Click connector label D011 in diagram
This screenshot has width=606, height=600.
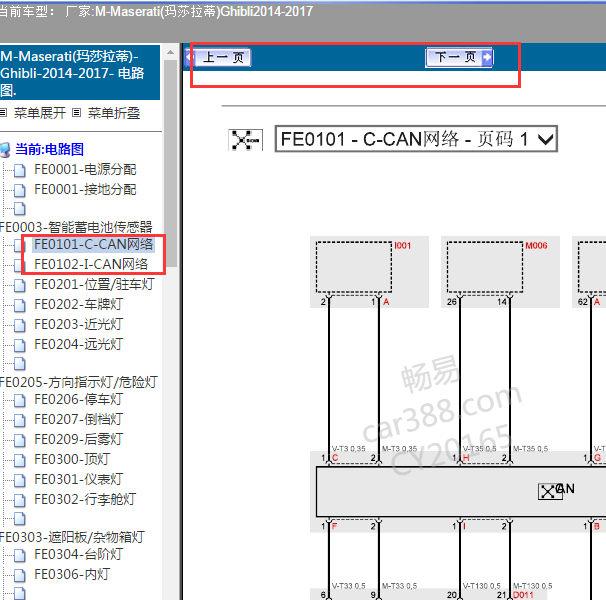coord(523,595)
